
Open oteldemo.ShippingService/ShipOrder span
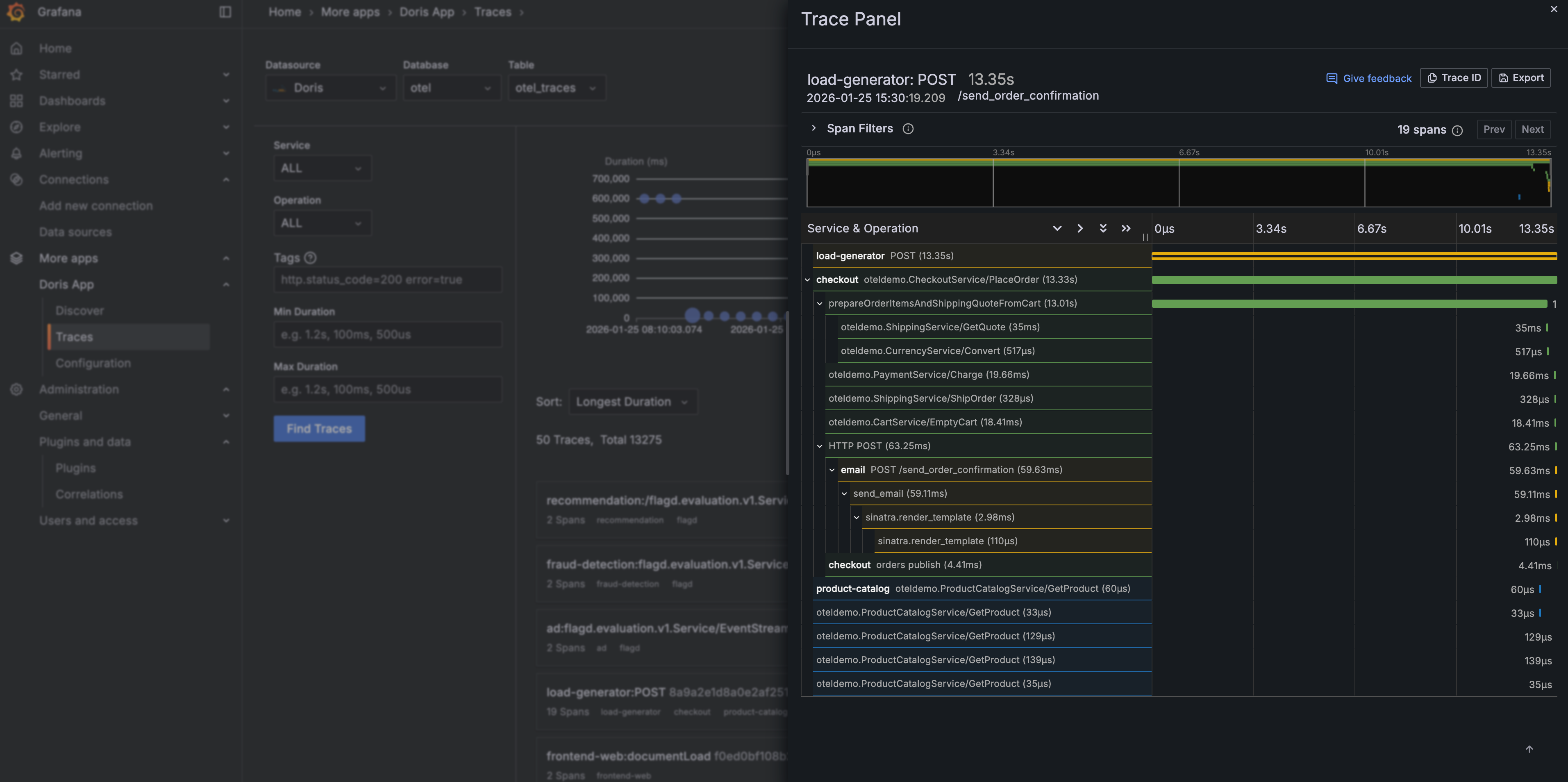point(988,398)
